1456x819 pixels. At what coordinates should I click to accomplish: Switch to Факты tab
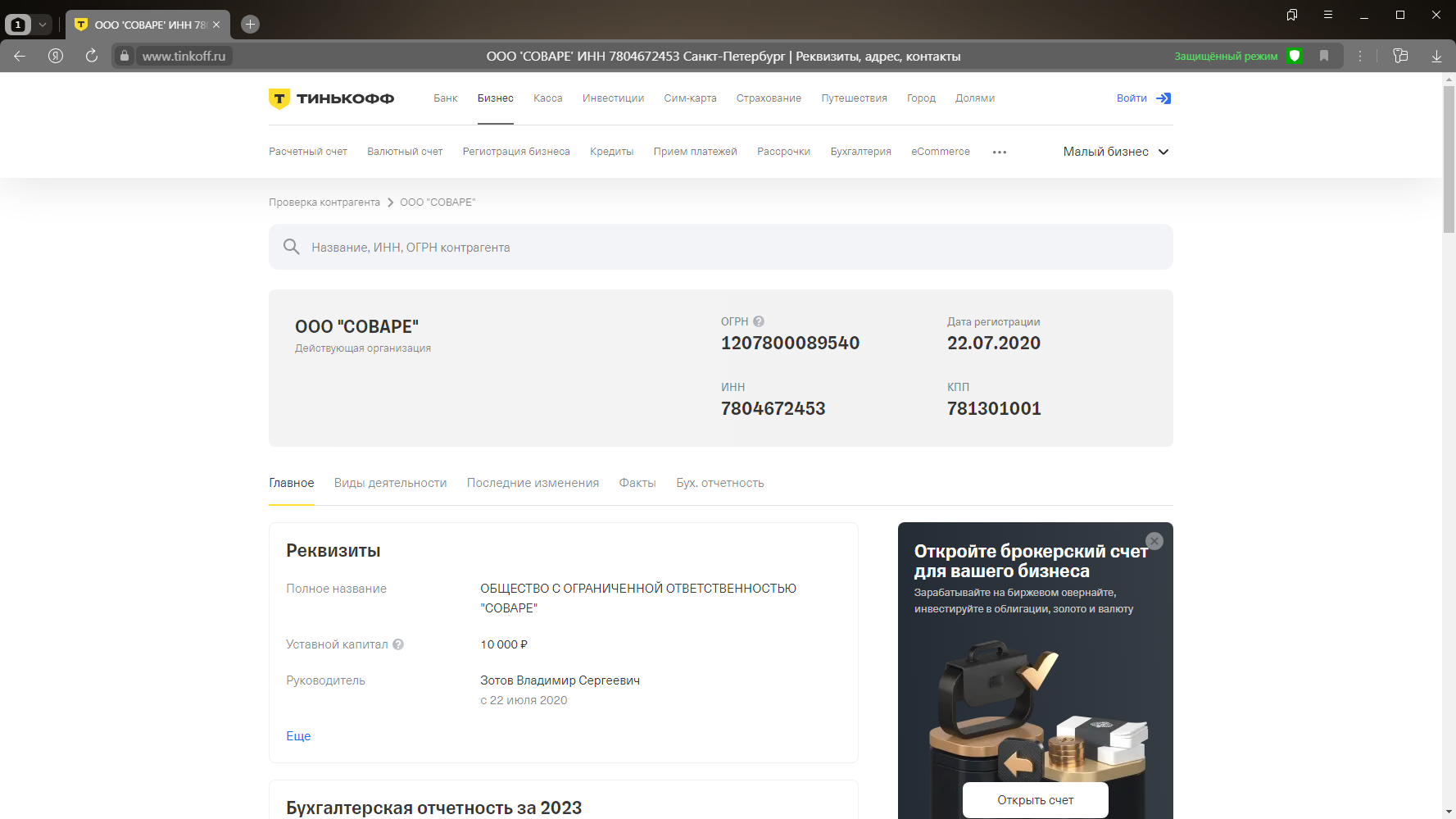(637, 483)
